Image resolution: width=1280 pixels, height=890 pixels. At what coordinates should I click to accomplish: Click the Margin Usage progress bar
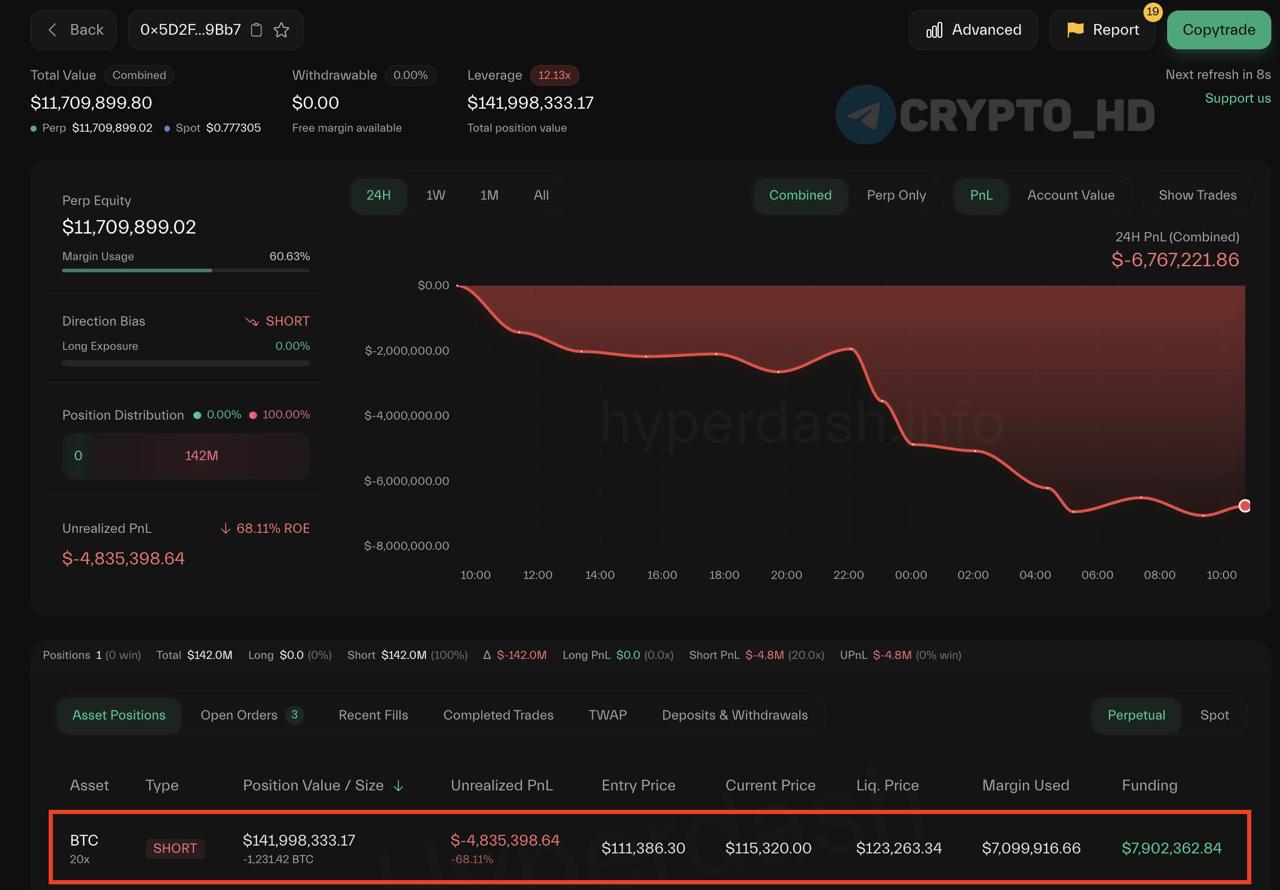pyautogui.click(x=186, y=270)
